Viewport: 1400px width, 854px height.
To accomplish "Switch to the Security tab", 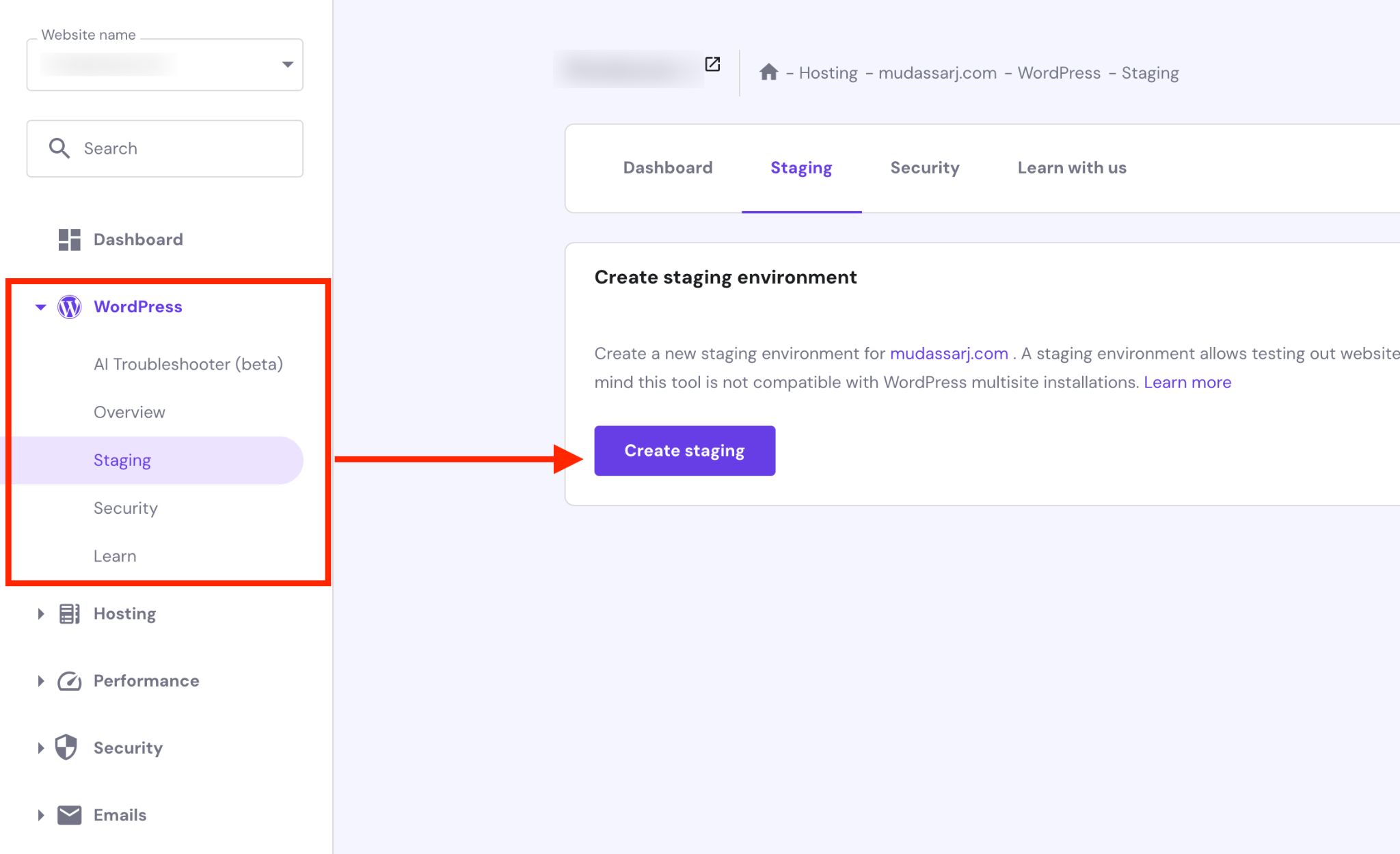I will pos(924,167).
